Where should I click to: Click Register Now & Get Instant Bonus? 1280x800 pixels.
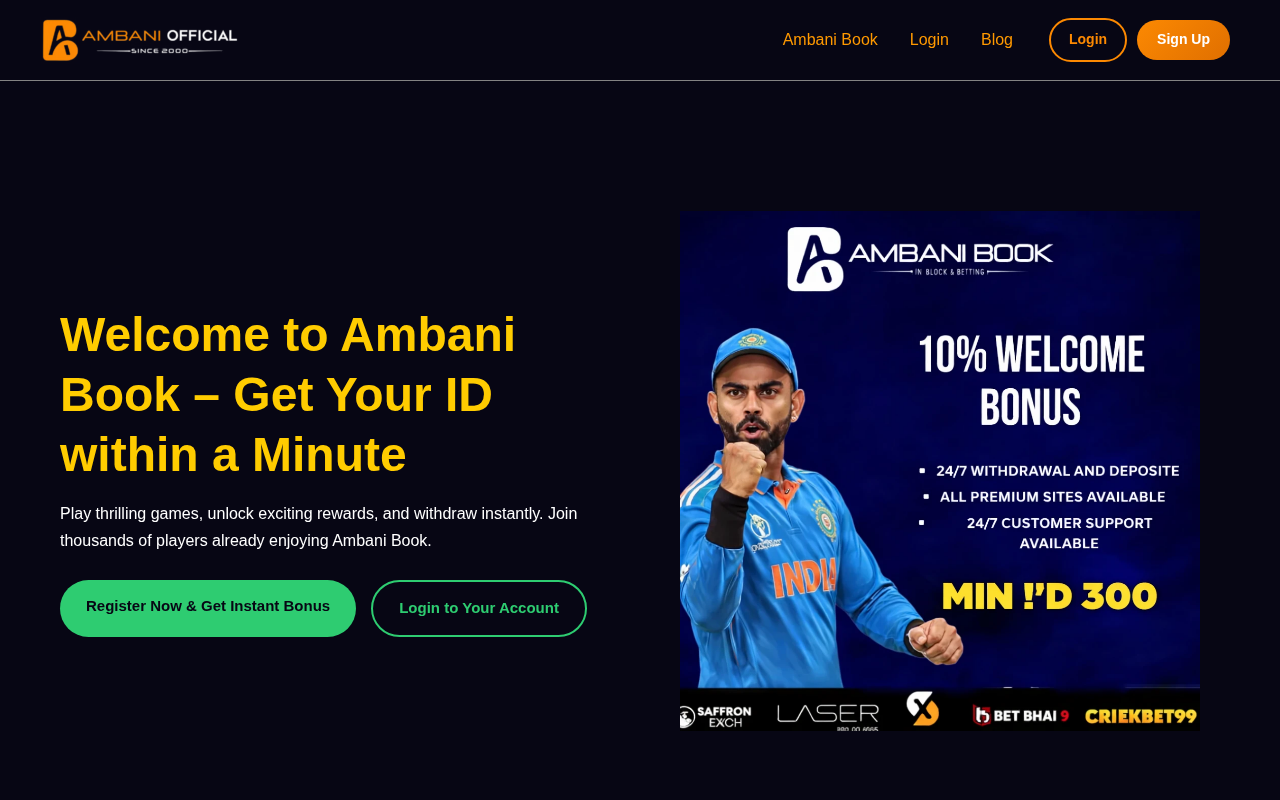pyautogui.click(x=208, y=608)
